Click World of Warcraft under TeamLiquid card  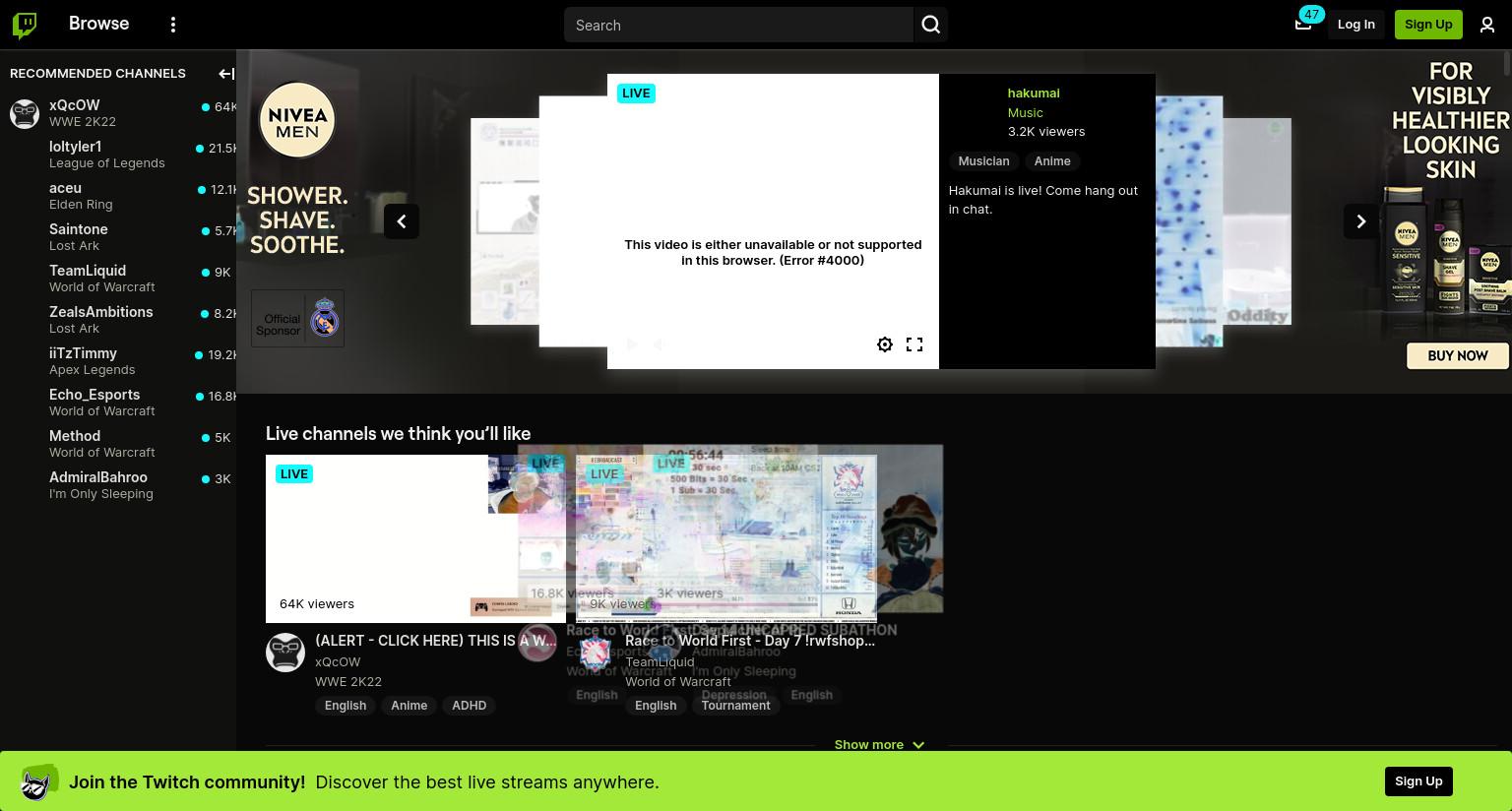(x=678, y=681)
